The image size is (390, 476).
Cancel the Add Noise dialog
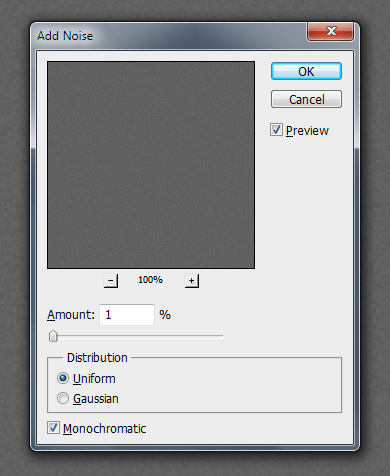click(x=306, y=99)
